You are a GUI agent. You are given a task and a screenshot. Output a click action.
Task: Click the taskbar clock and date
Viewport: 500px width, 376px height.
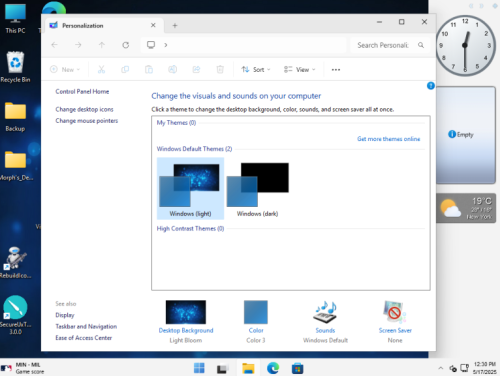click(x=484, y=368)
